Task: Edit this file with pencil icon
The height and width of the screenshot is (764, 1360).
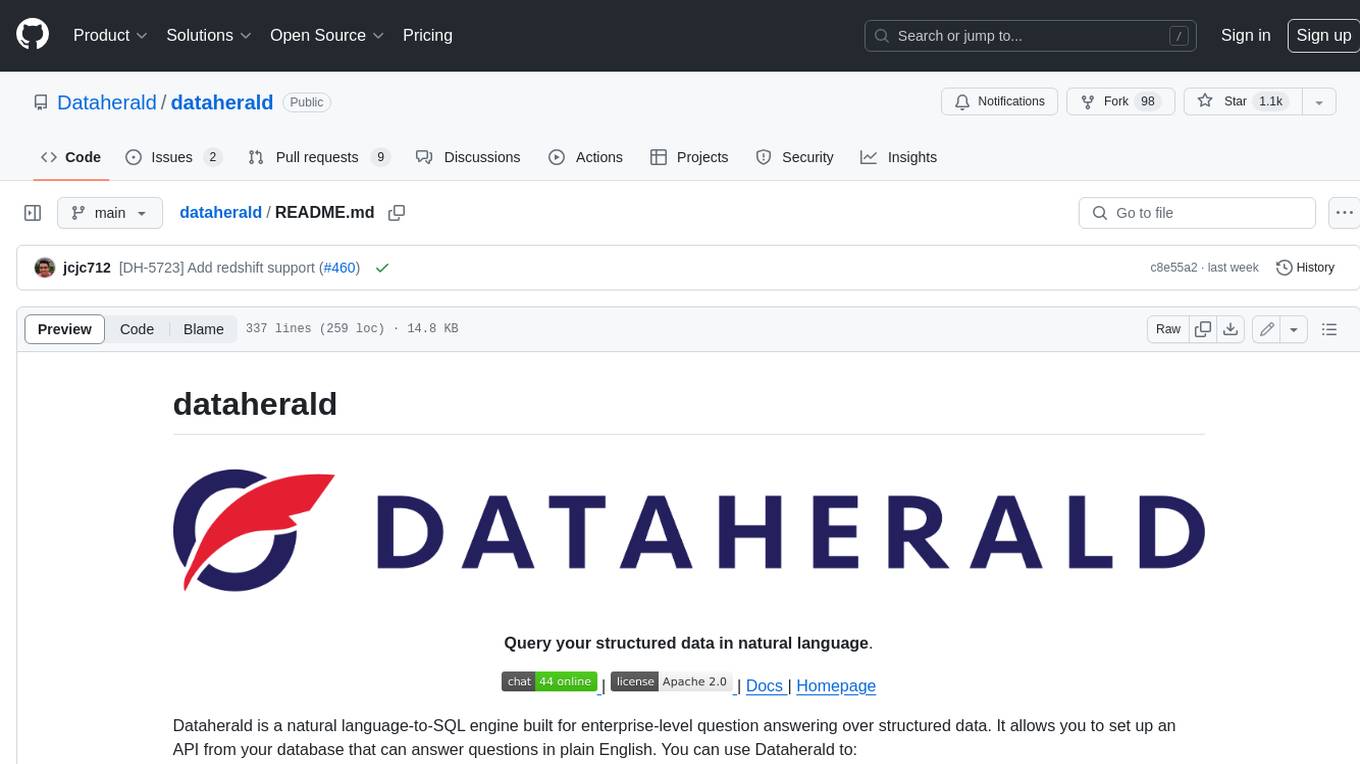Action: (1267, 329)
